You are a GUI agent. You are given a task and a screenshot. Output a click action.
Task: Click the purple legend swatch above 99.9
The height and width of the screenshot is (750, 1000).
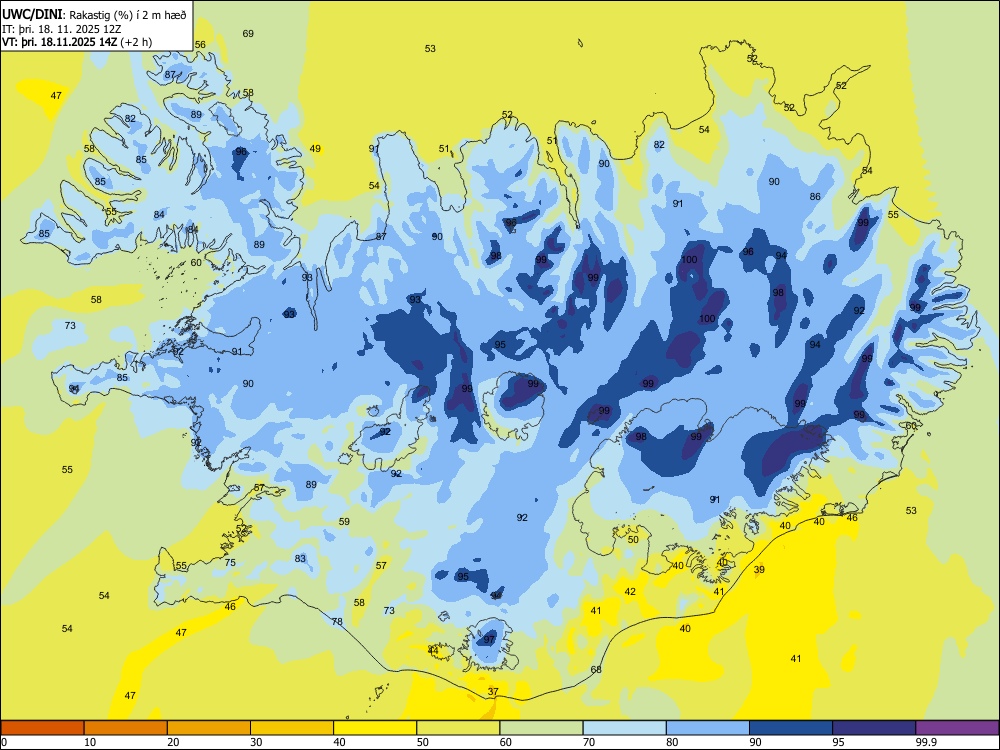tap(957, 728)
